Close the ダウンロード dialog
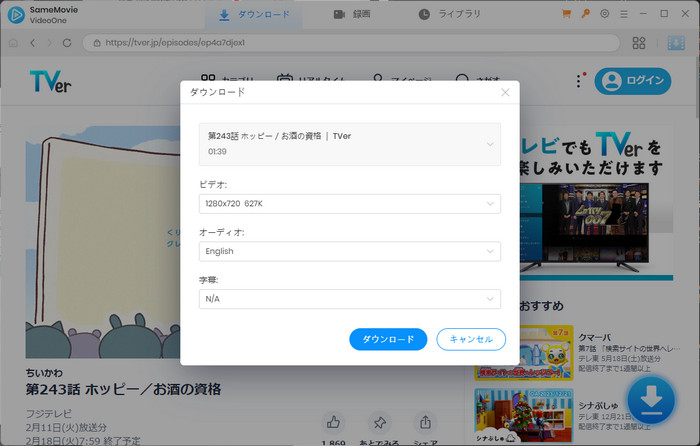This screenshot has width=700, height=446. pyautogui.click(x=505, y=92)
